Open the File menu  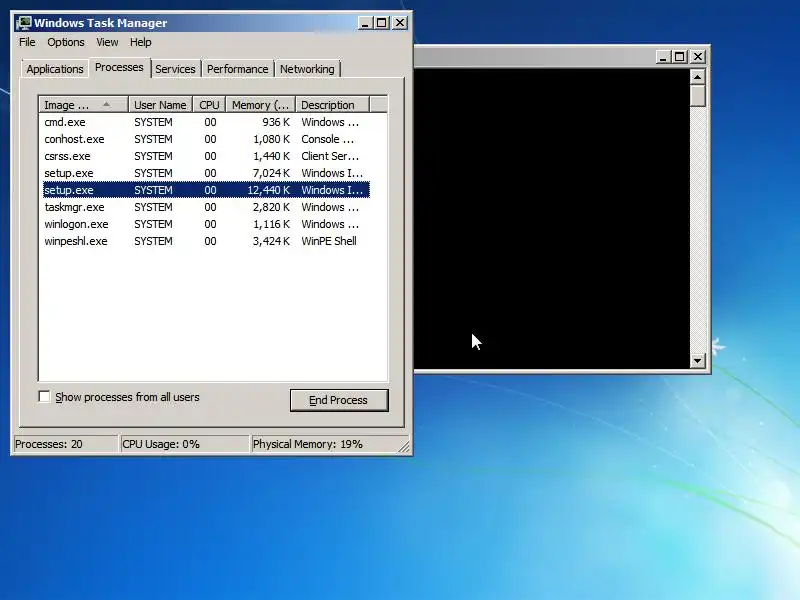coord(27,42)
